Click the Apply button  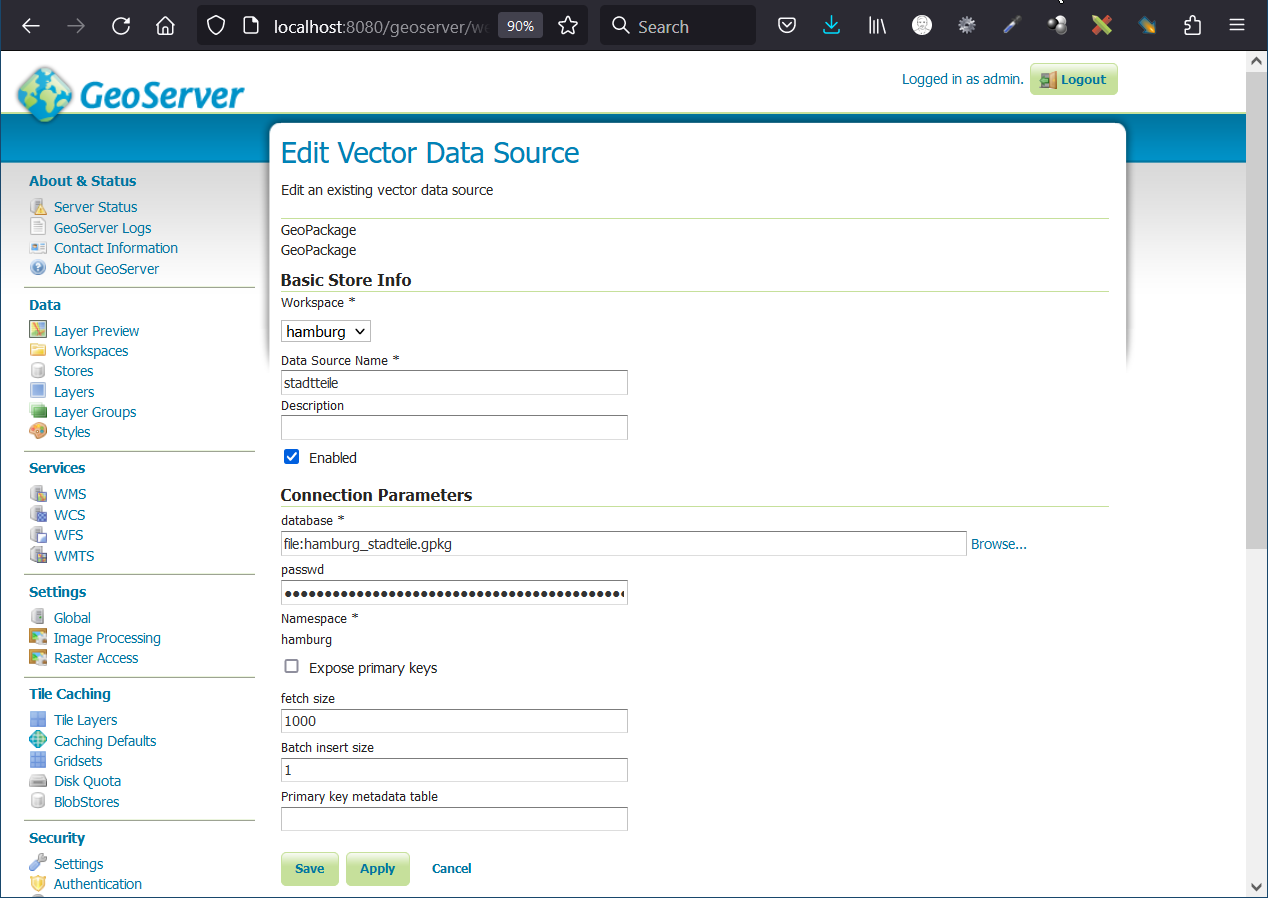coord(378,869)
